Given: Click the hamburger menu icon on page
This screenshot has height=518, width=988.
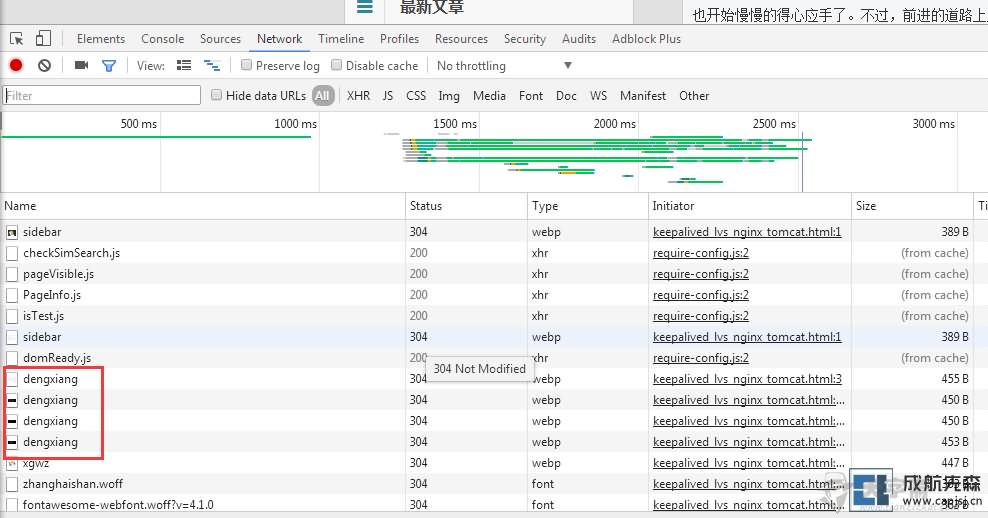Looking at the screenshot, I should (365, 7).
